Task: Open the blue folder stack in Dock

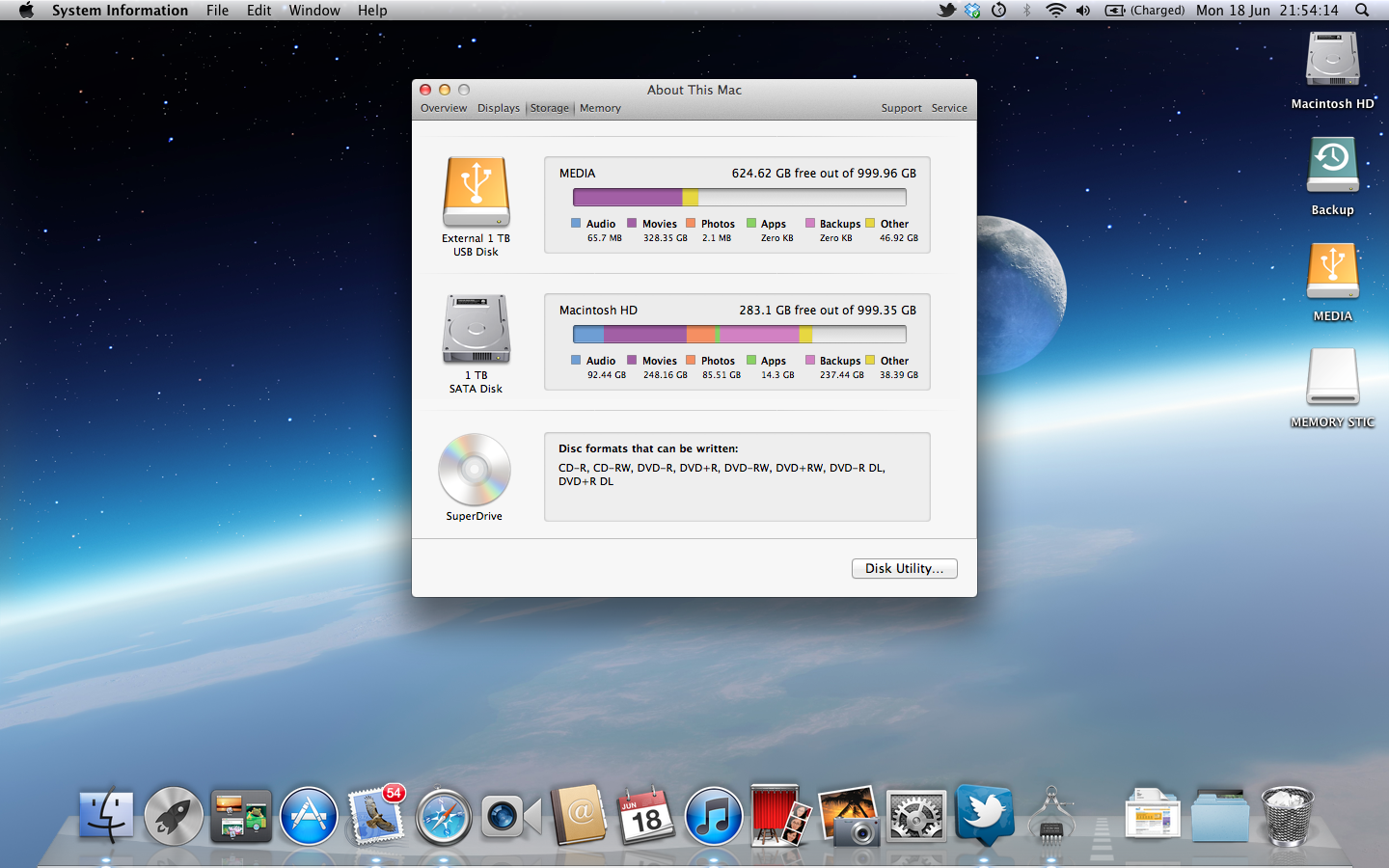Action: (x=1220, y=816)
